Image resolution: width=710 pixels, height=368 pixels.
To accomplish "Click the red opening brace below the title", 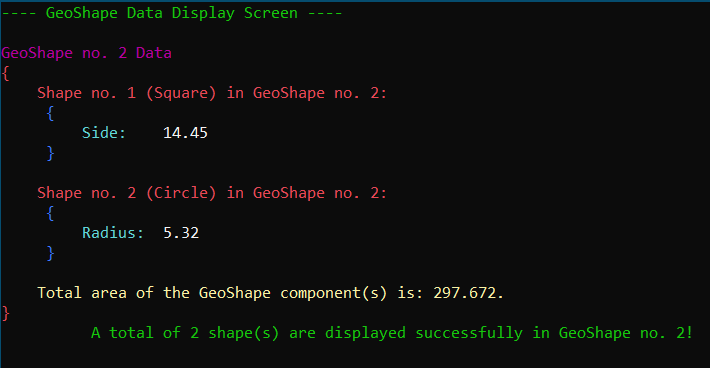I will click(x=5, y=73).
